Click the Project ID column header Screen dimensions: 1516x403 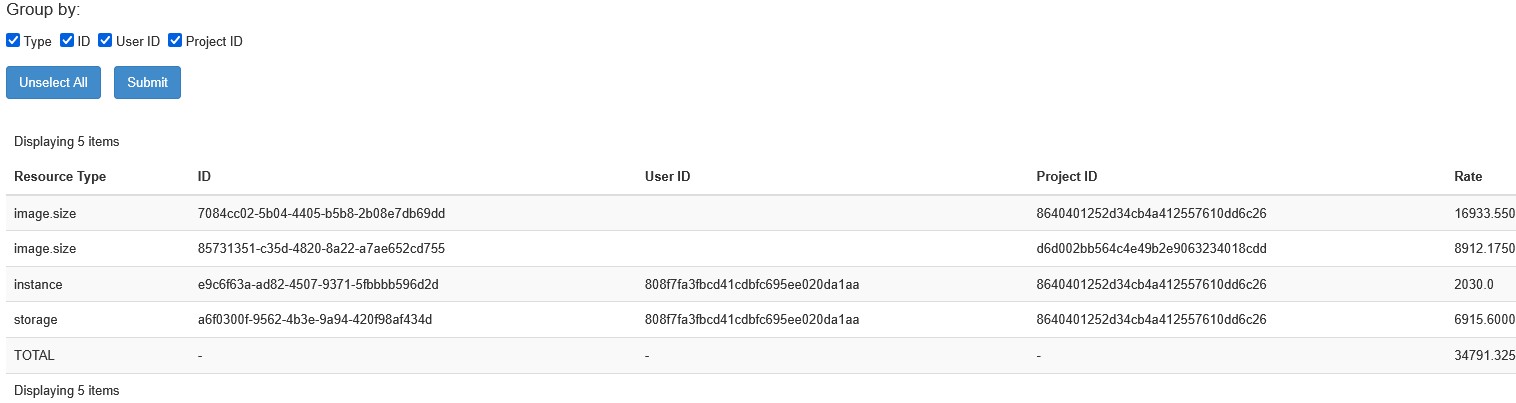[x=1067, y=177]
